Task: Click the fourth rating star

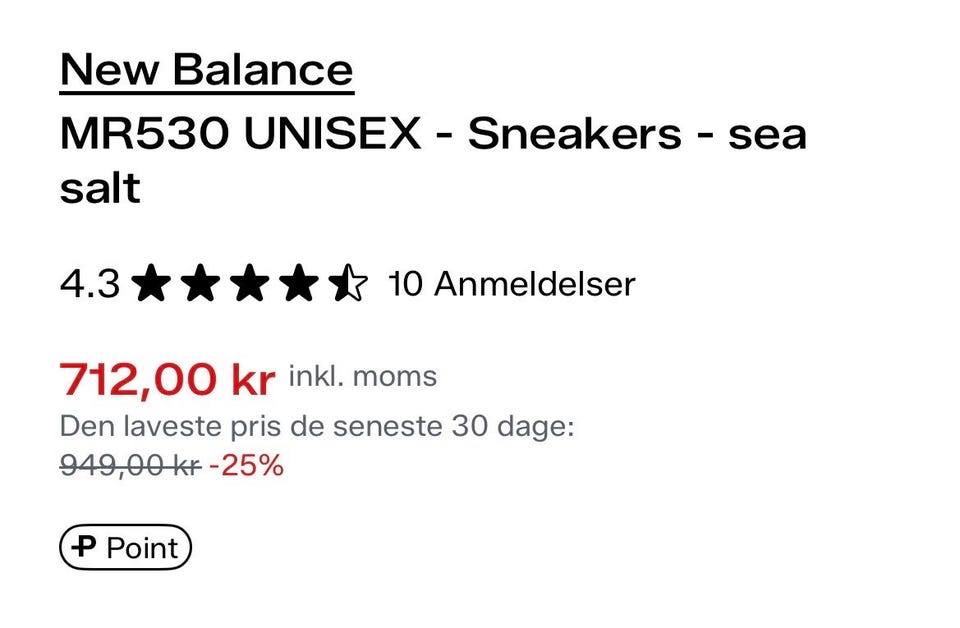Action: [298, 284]
